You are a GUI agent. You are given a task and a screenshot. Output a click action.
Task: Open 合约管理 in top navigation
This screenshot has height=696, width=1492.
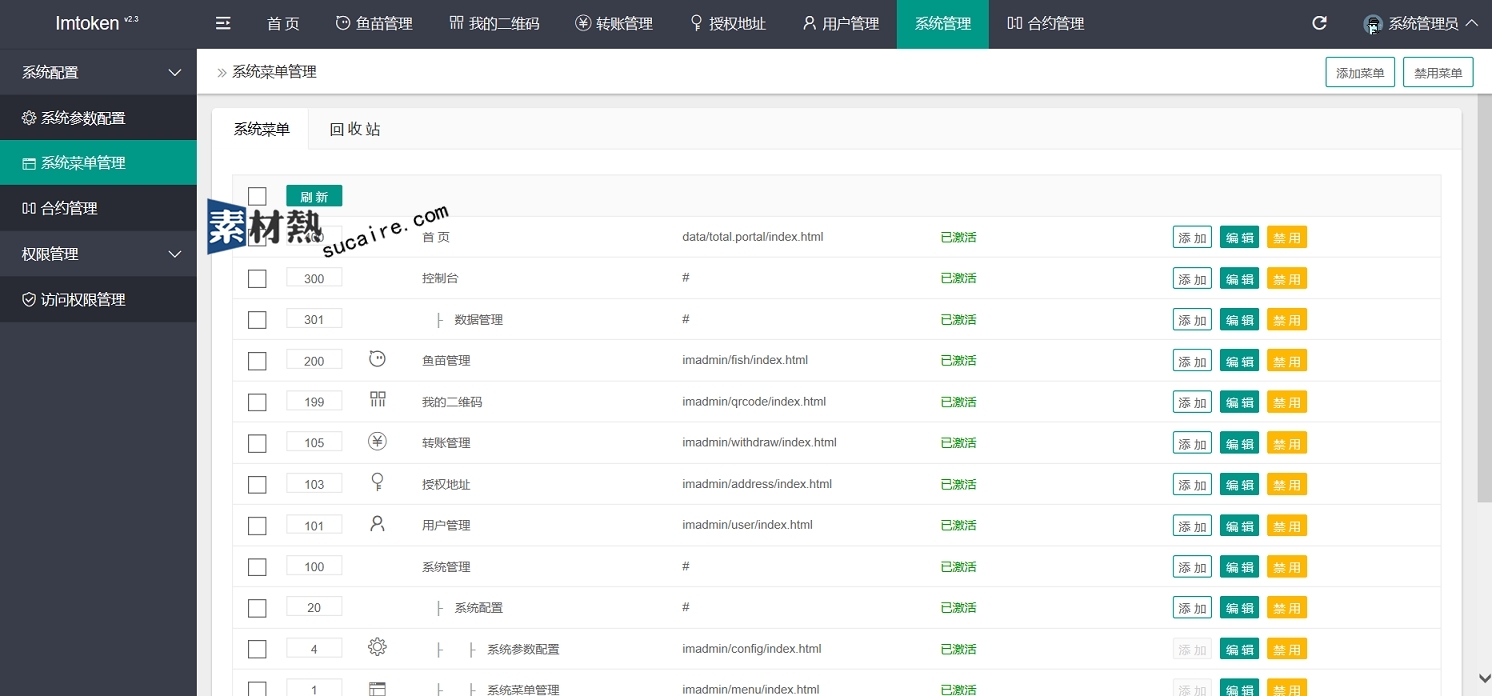click(1045, 24)
